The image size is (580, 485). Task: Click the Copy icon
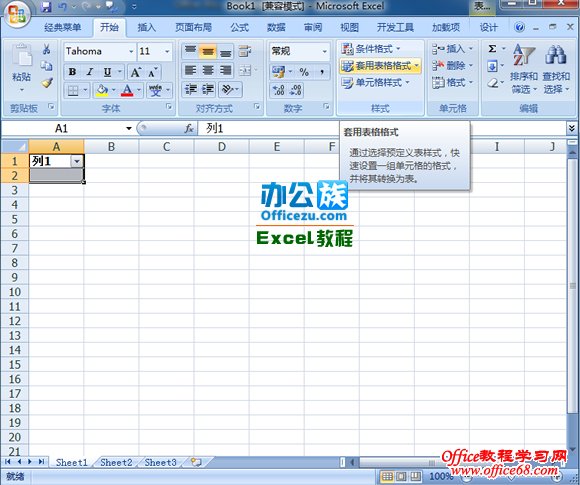(46, 66)
